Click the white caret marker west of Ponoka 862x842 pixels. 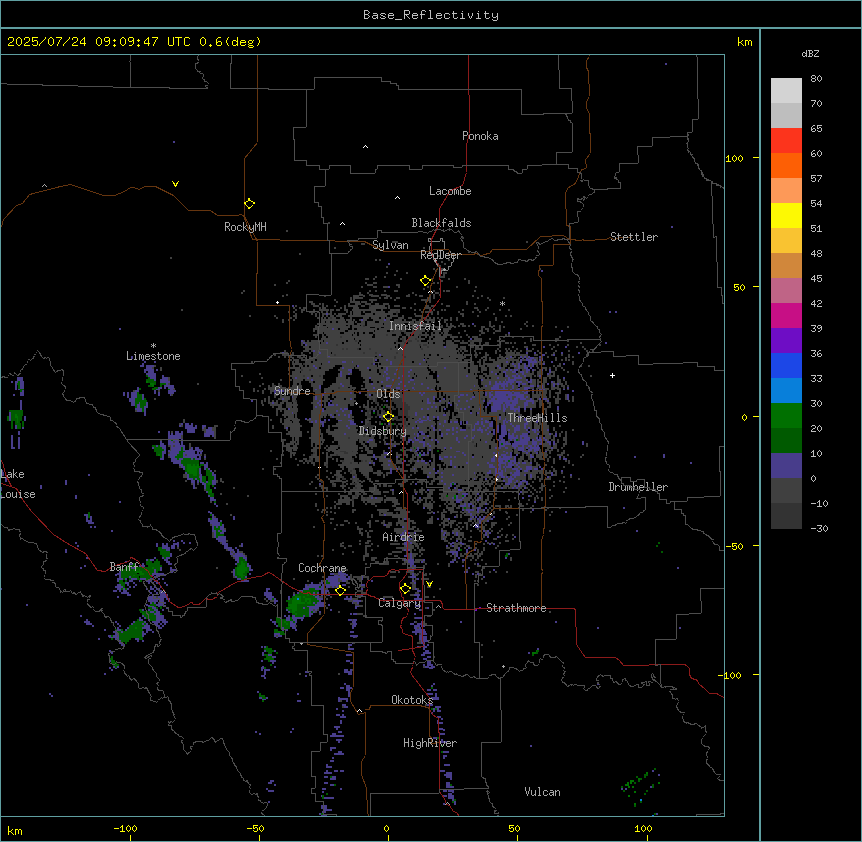(366, 147)
